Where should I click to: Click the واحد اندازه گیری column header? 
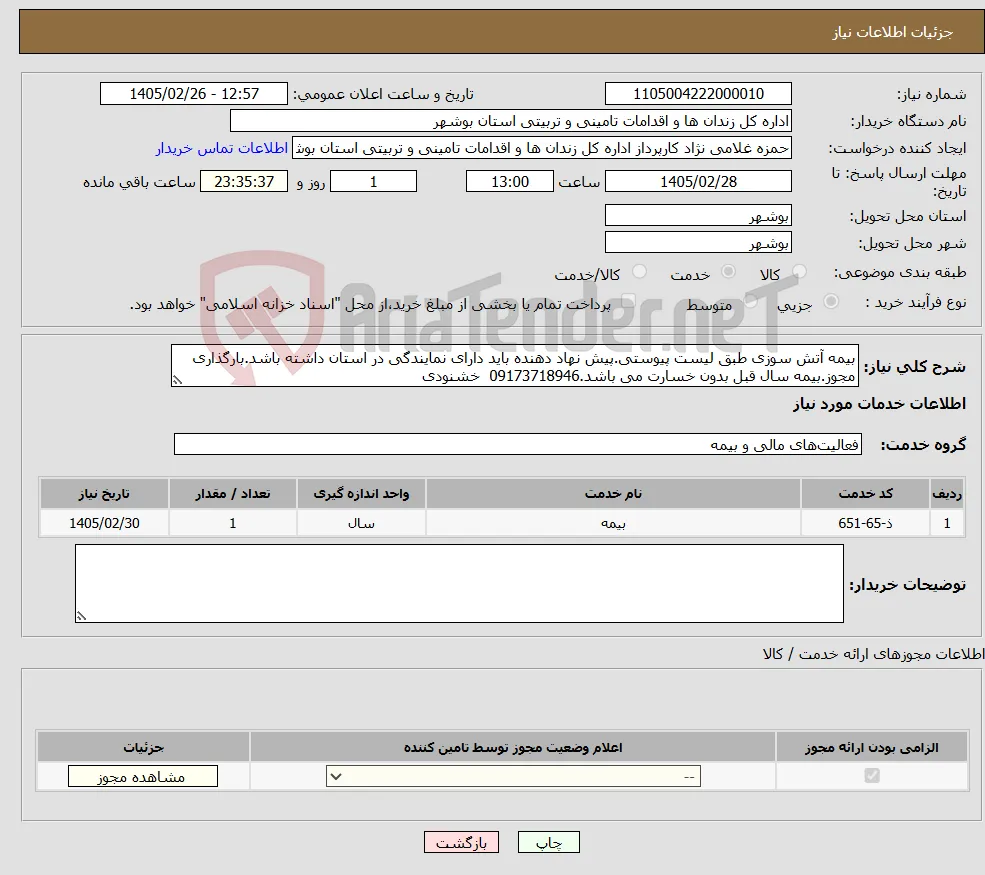click(x=361, y=494)
